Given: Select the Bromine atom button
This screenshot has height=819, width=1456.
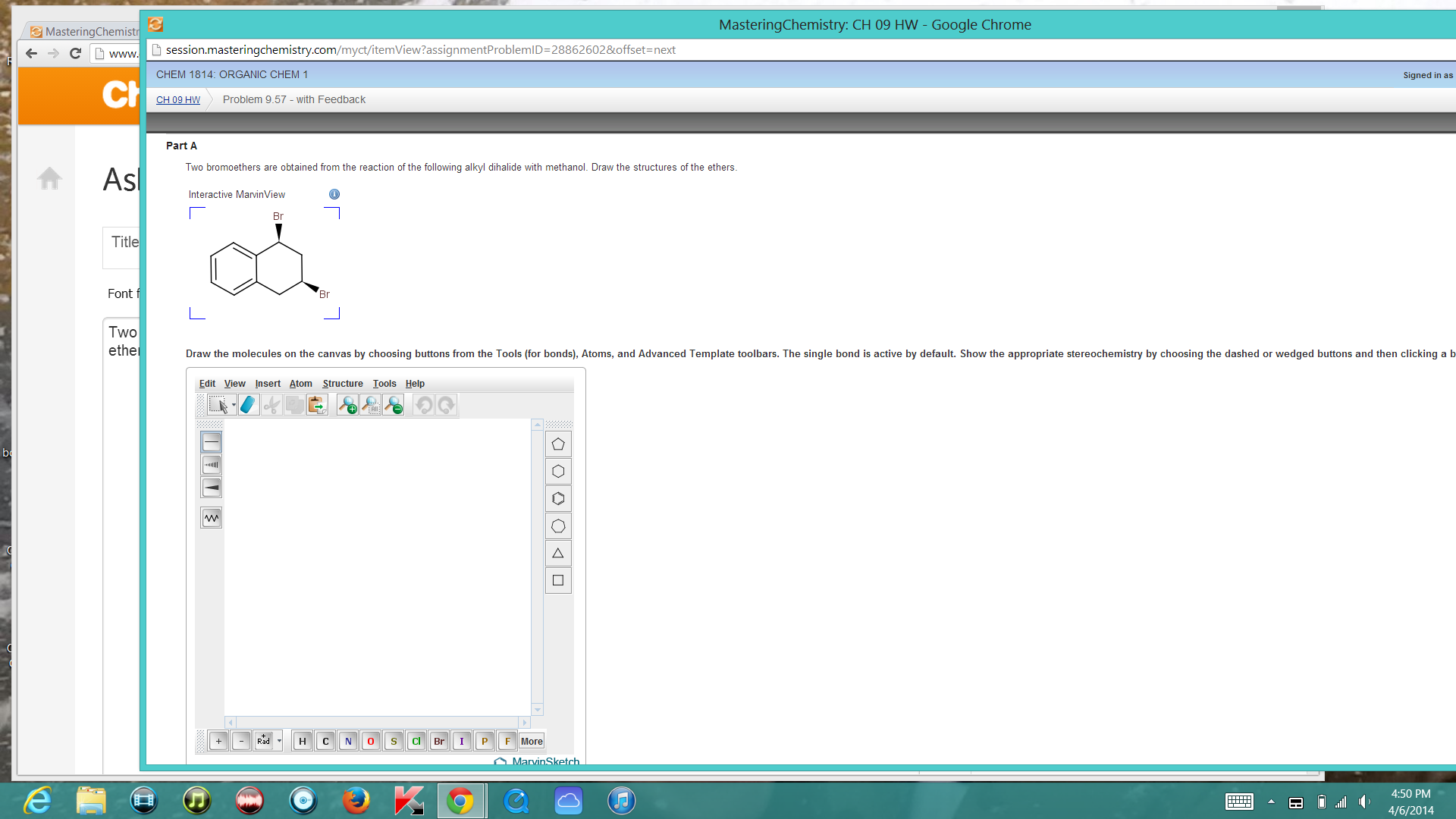Looking at the screenshot, I should coord(439,742).
